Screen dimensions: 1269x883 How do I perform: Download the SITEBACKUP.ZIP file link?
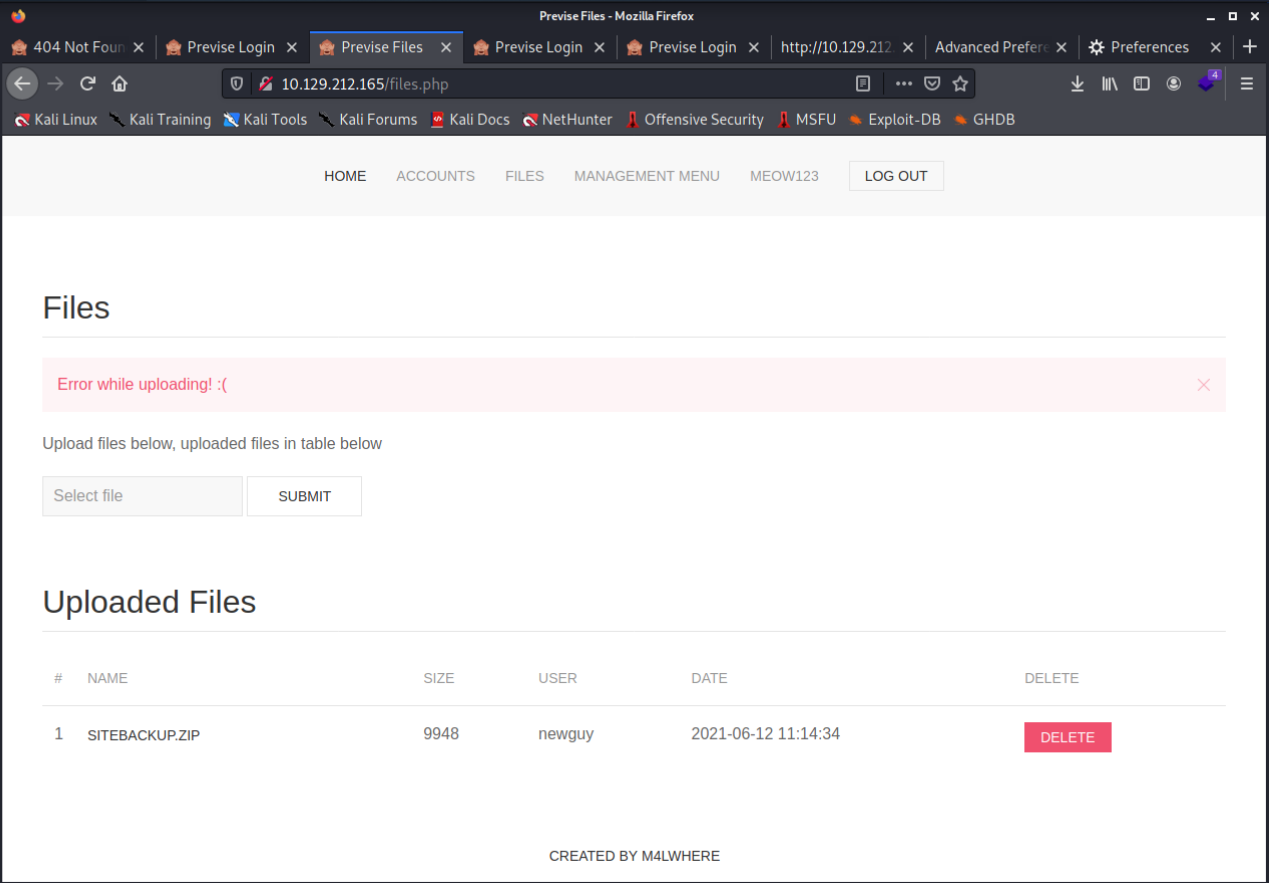143,735
